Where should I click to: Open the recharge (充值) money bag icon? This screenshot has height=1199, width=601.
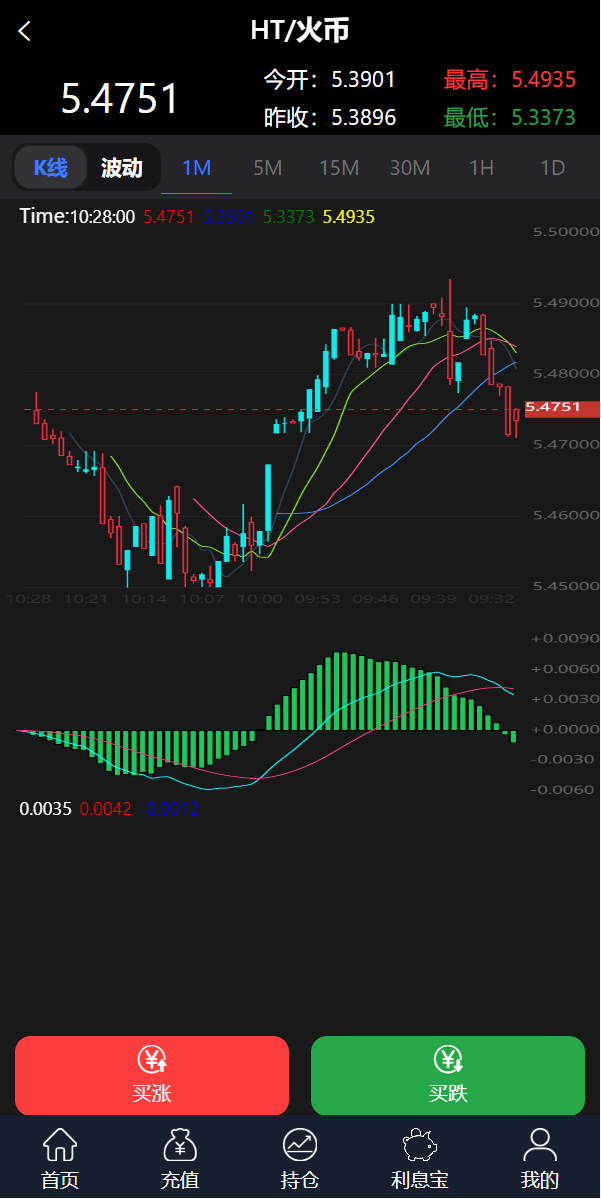tap(180, 1144)
